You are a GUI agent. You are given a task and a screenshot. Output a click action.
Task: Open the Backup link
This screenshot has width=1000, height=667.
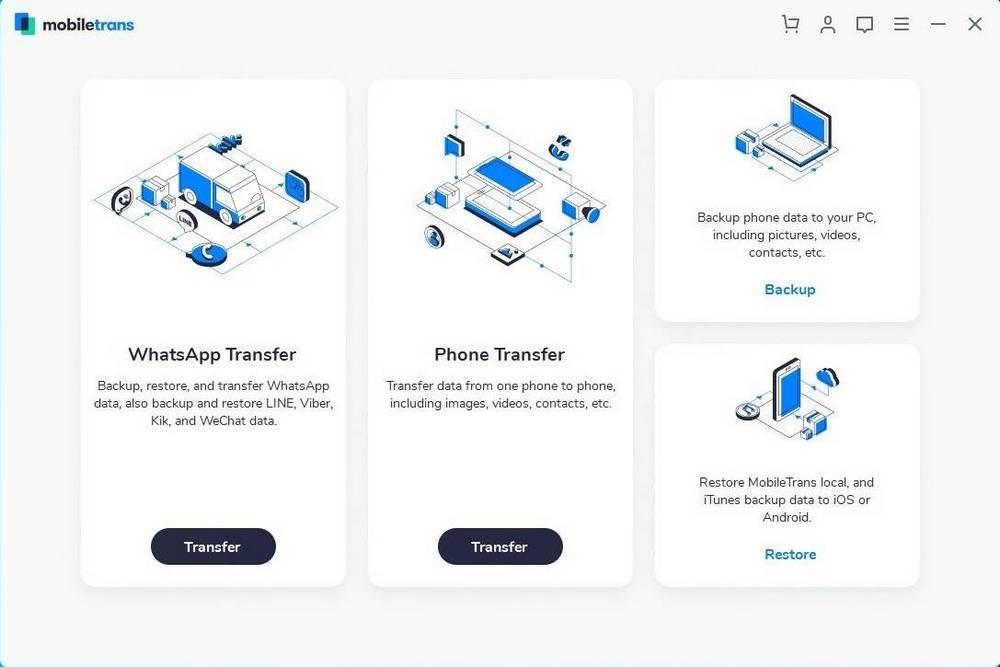point(790,290)
